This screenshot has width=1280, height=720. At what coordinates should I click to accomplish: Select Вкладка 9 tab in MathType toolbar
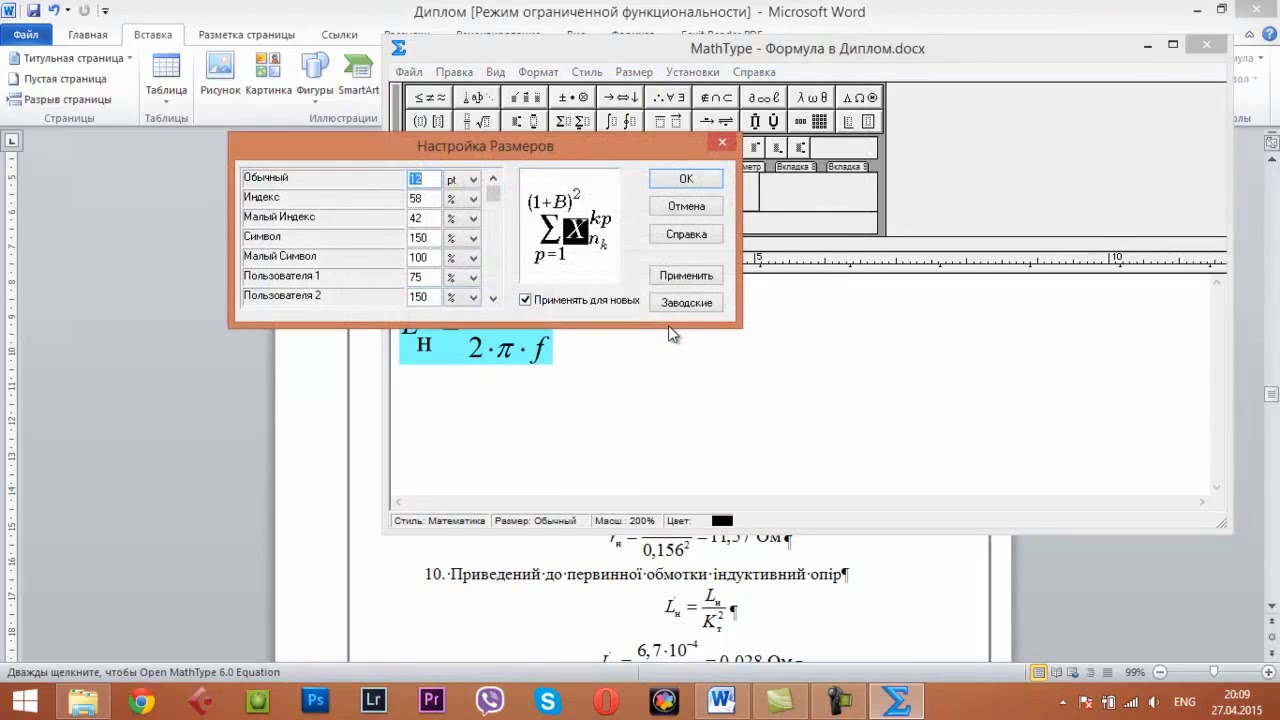[x=847, y=167]
